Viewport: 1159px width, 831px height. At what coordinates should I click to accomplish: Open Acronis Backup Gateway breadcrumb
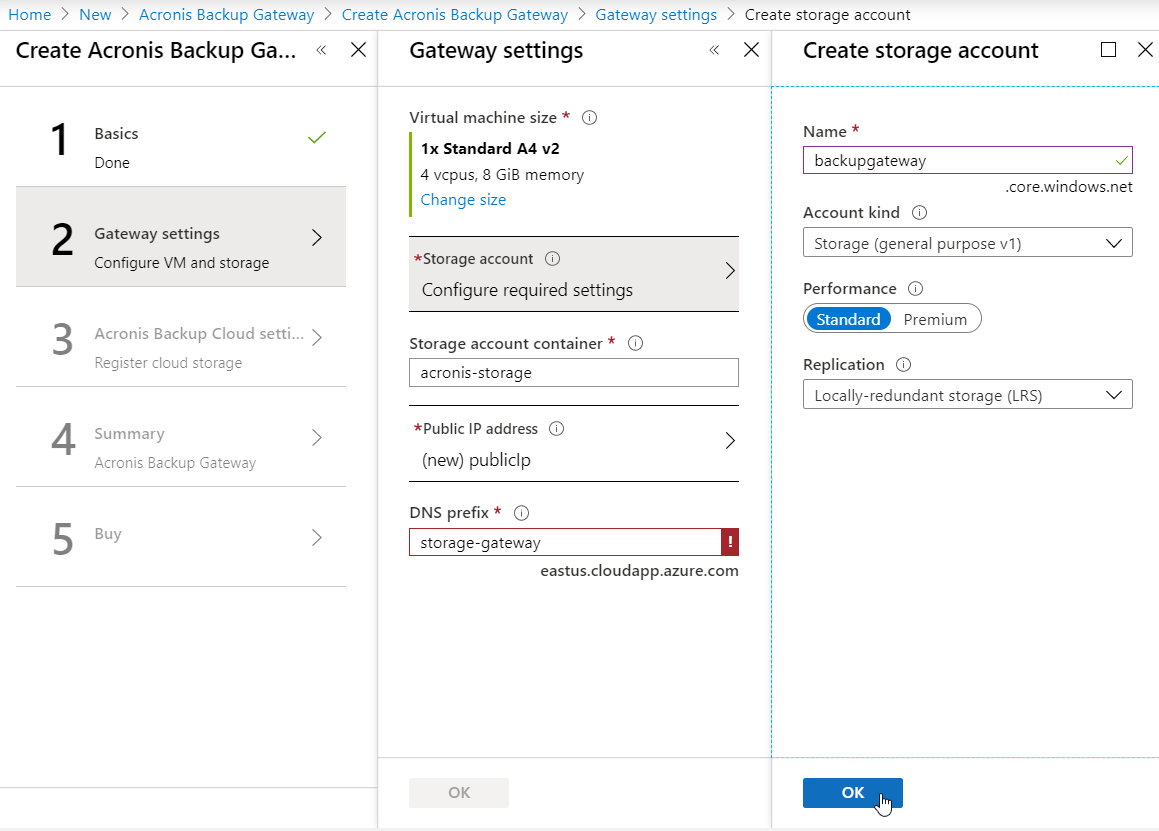click(x=226, y=15)
